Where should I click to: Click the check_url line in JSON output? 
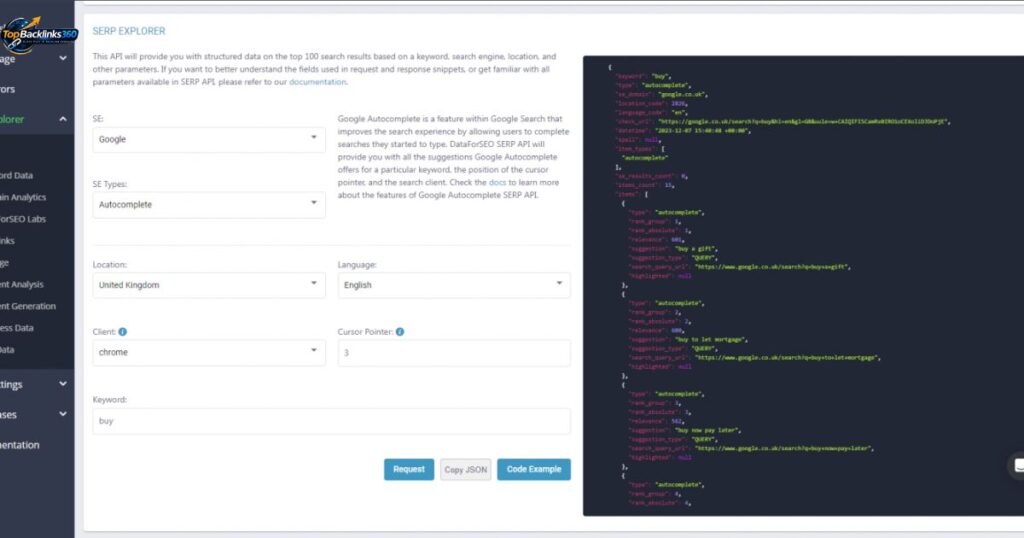(x=783, y=122)
